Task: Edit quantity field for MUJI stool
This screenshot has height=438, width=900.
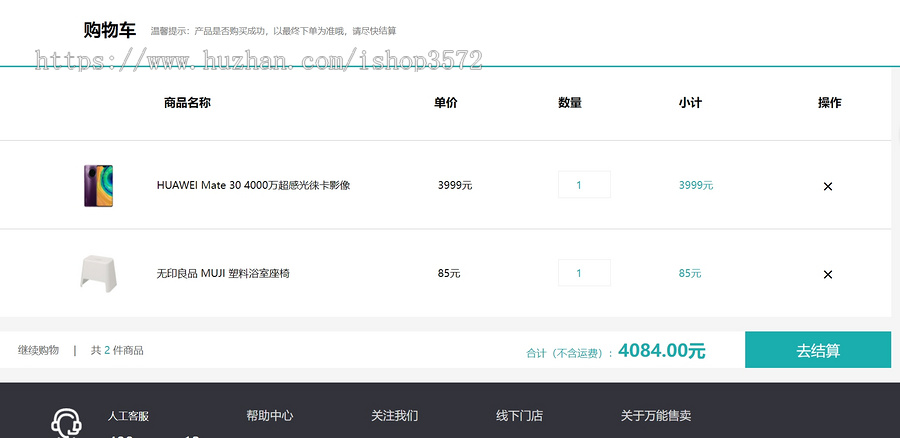Action: point(584,273)
